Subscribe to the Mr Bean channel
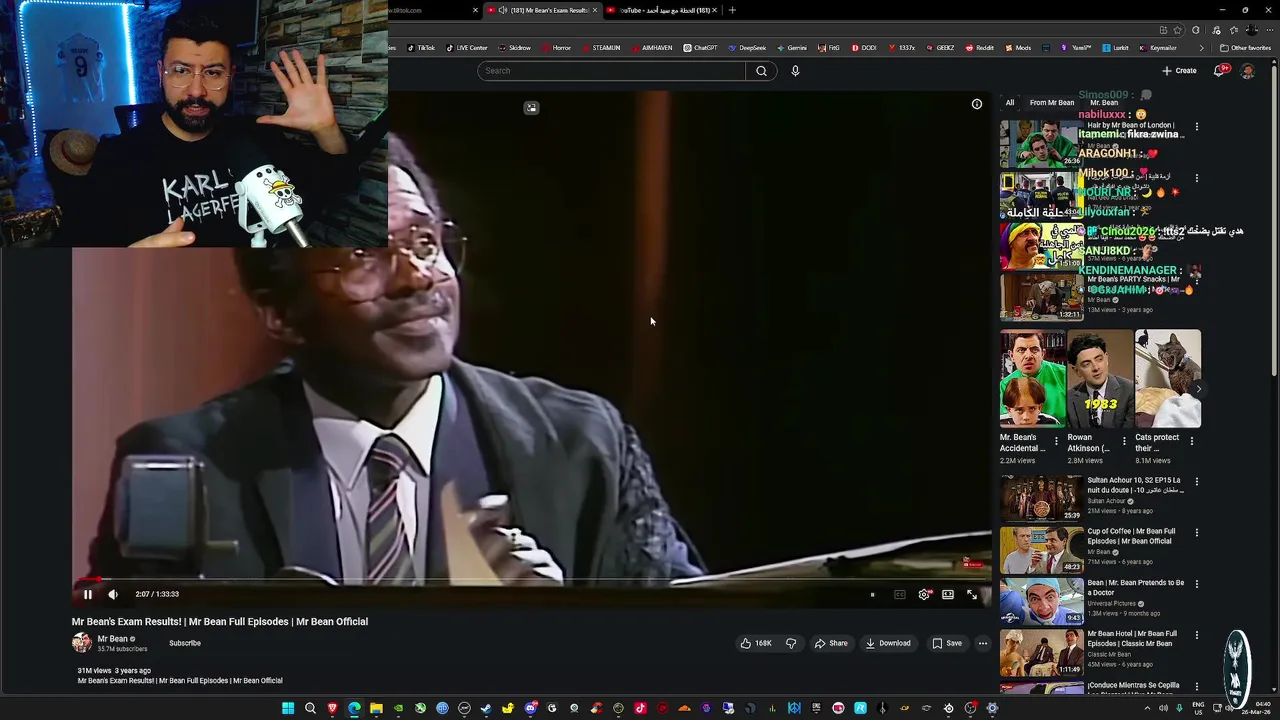The height and width of the screenshot is (720, 1280). coord(185,643)
